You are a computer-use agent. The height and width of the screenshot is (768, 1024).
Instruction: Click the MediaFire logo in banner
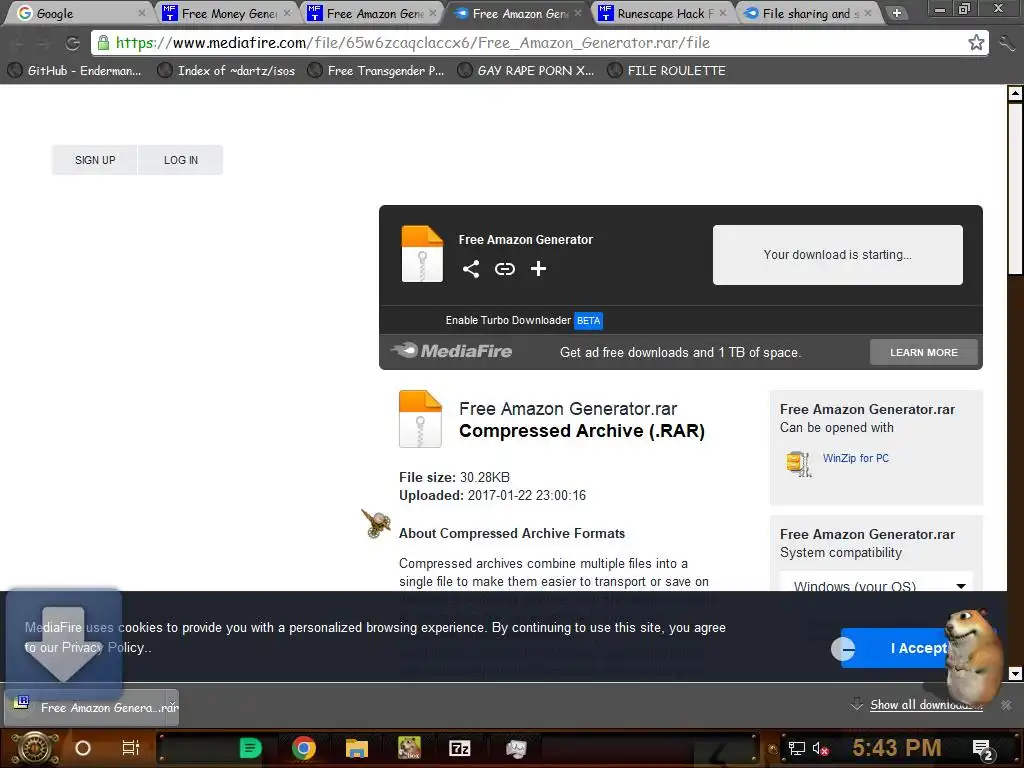click(x=452, y=351)
